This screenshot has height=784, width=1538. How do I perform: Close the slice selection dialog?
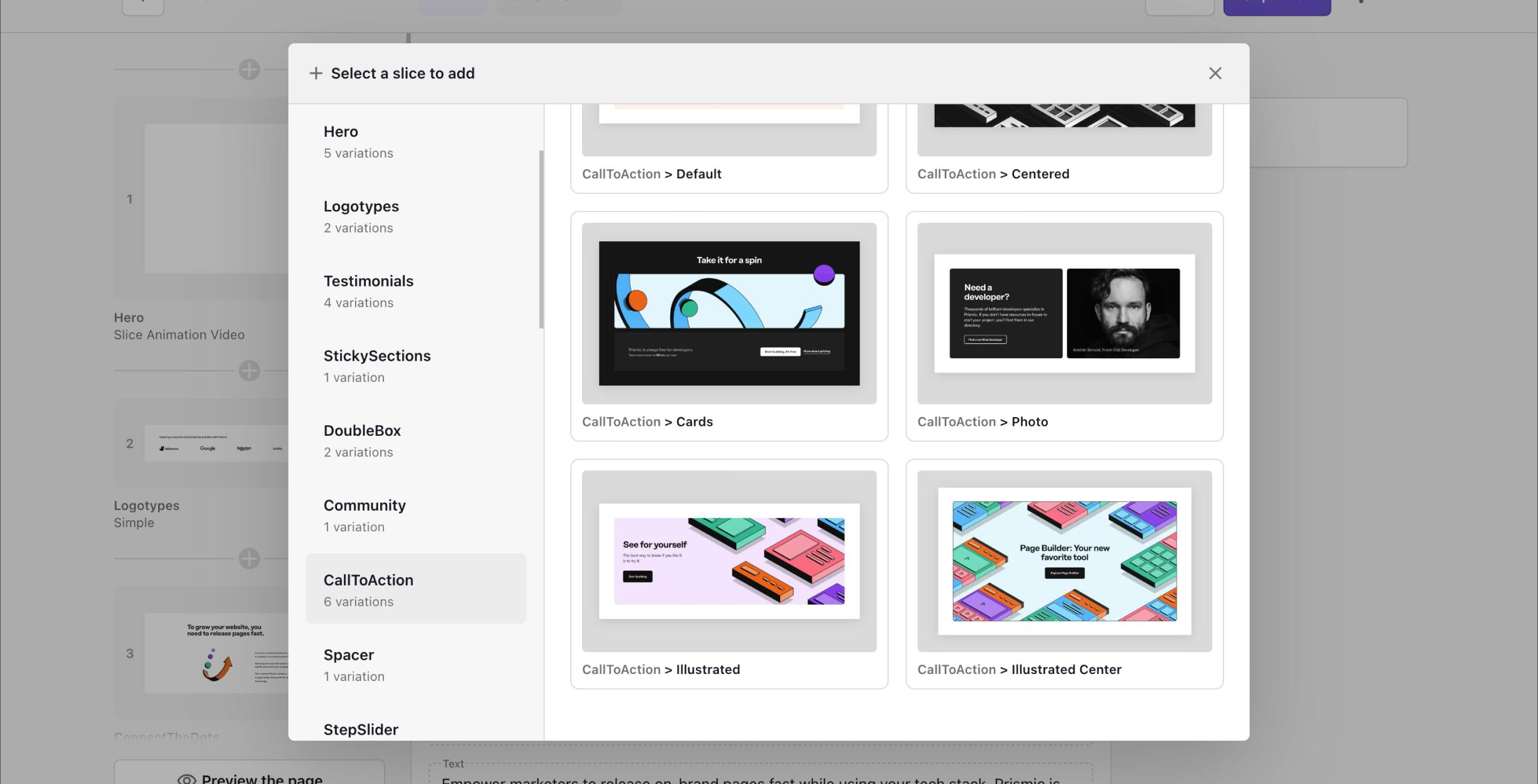(x=1215, y=73)
